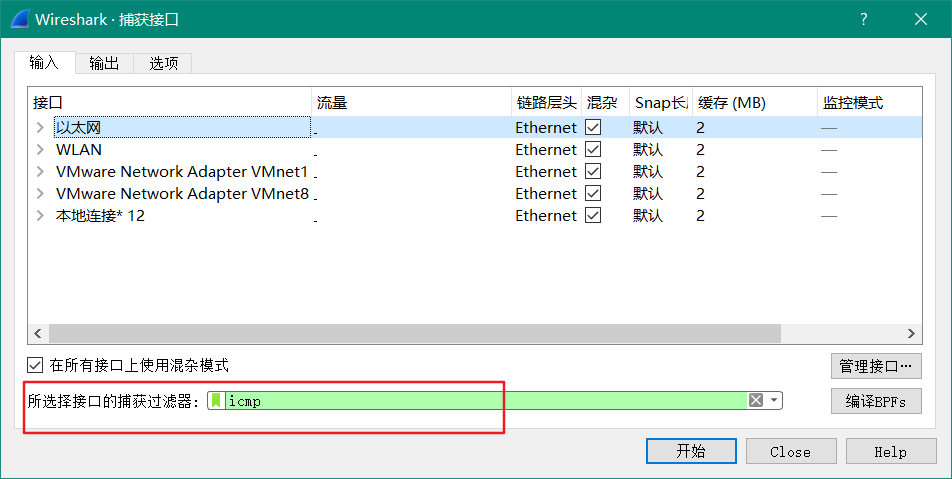Click 默认 snaplen cell in 以太网 row
Image resolution: width=952 pixels, height=479 pixels.
[x=648, y=127]
